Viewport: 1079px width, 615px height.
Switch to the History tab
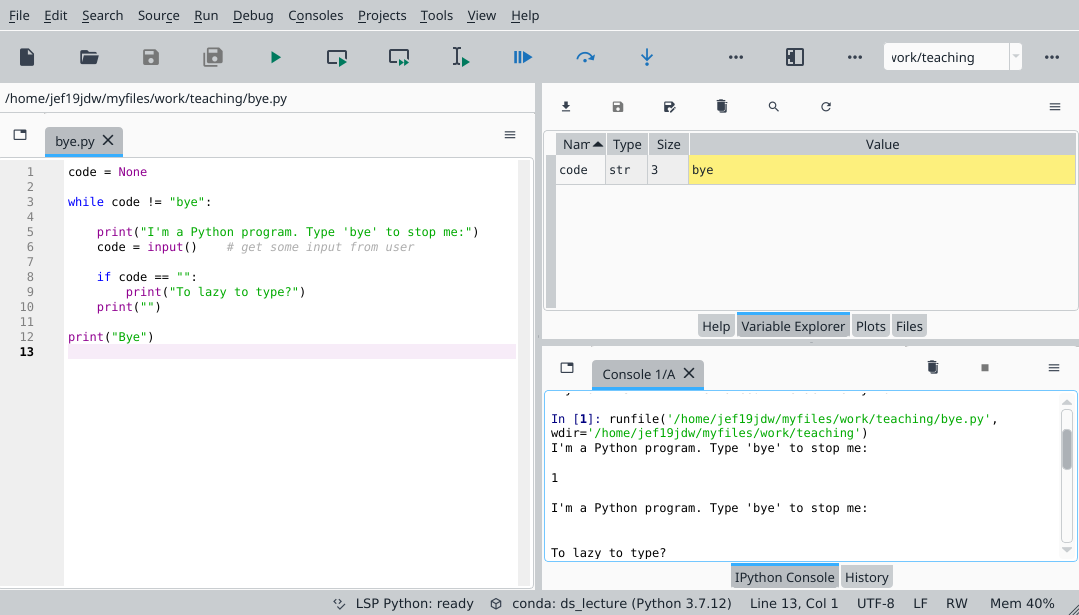866,577
